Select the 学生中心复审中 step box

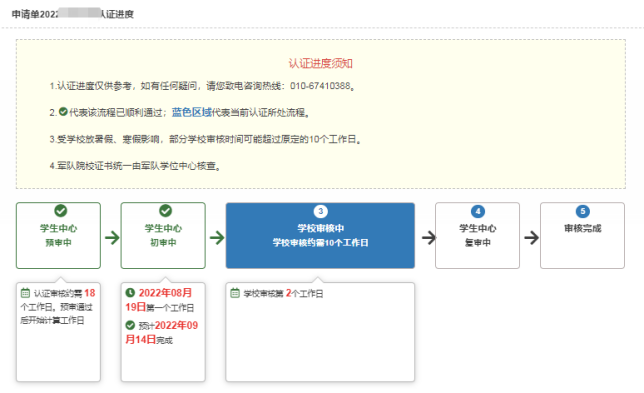tap(478, 235)
